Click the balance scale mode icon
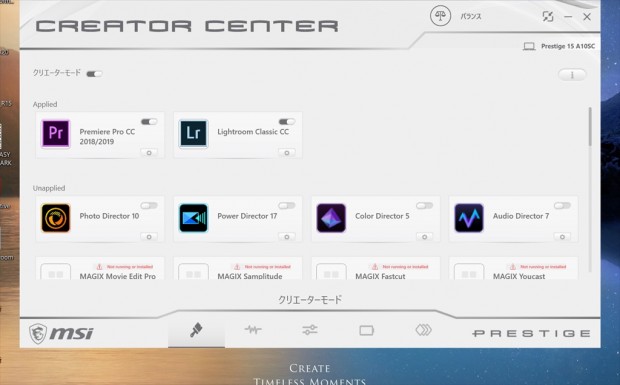 [440, 16]
